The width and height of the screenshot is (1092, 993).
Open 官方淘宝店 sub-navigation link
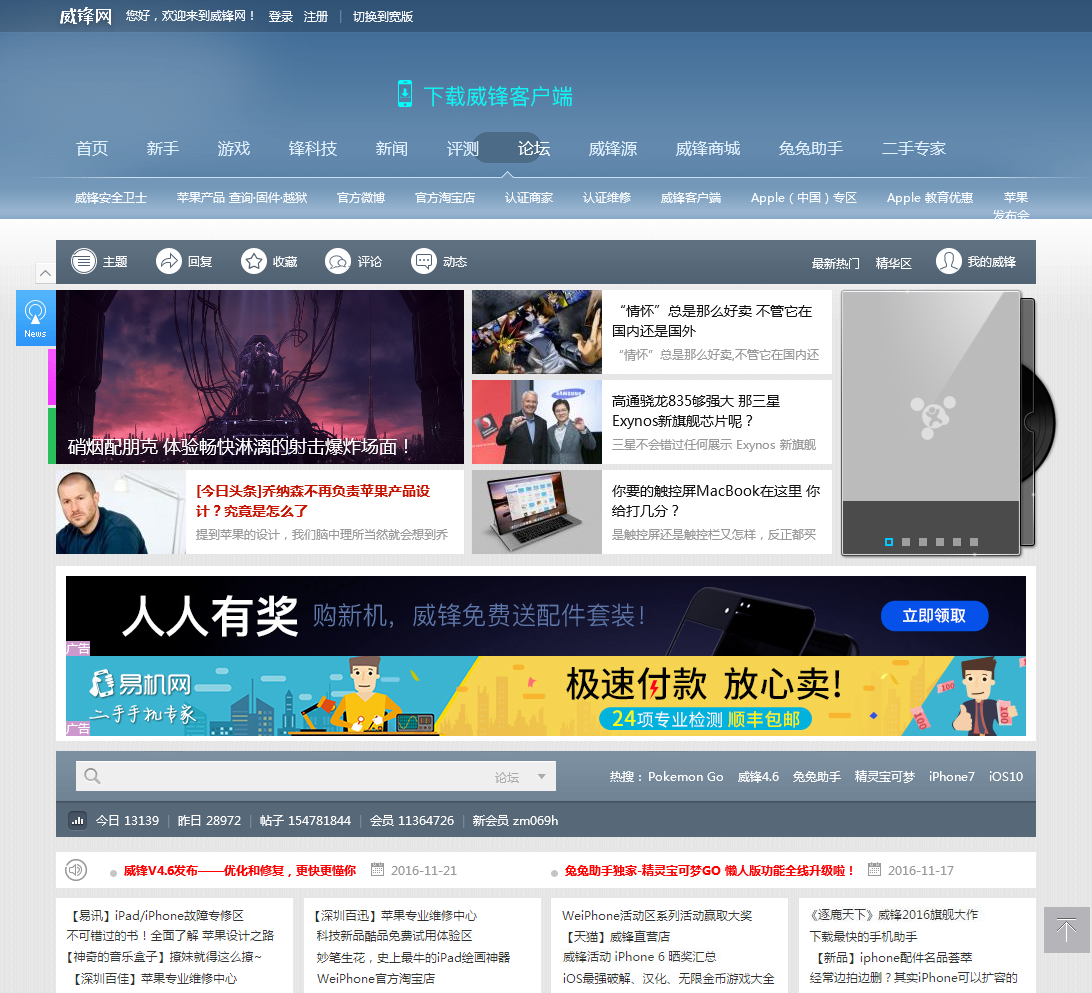pos(445,198)
